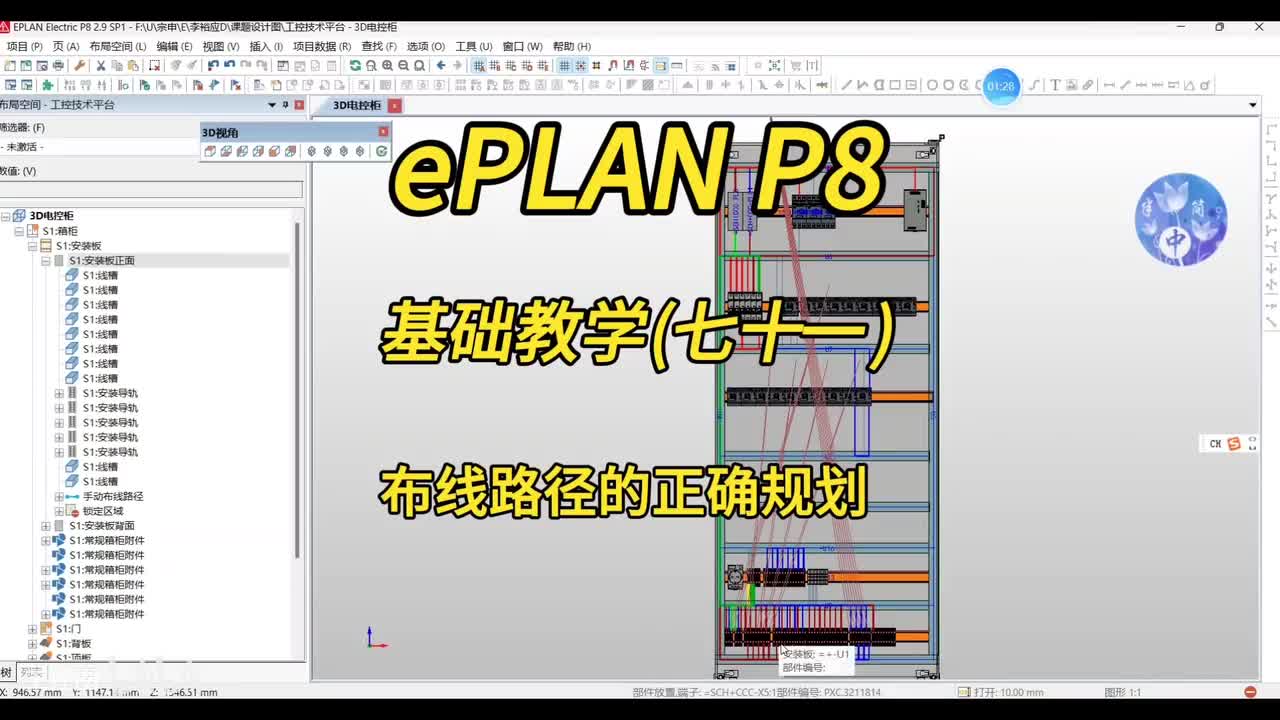The width and height of the screenshot is (1280, 720).
Task: Click red error icon in status bar
Action: (x=1250, y=692)
